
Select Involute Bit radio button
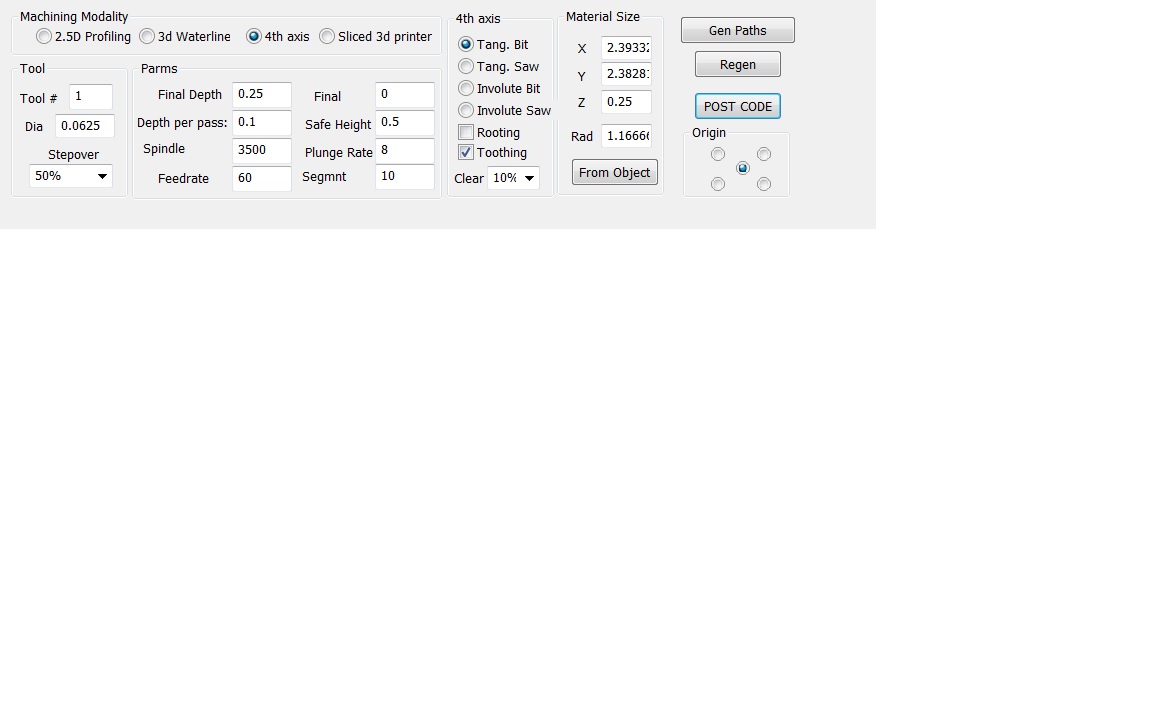466,89
